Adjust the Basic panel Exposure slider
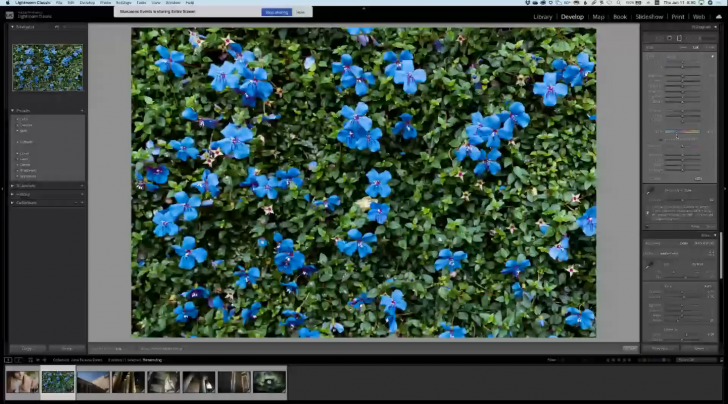 coord(682,292)
